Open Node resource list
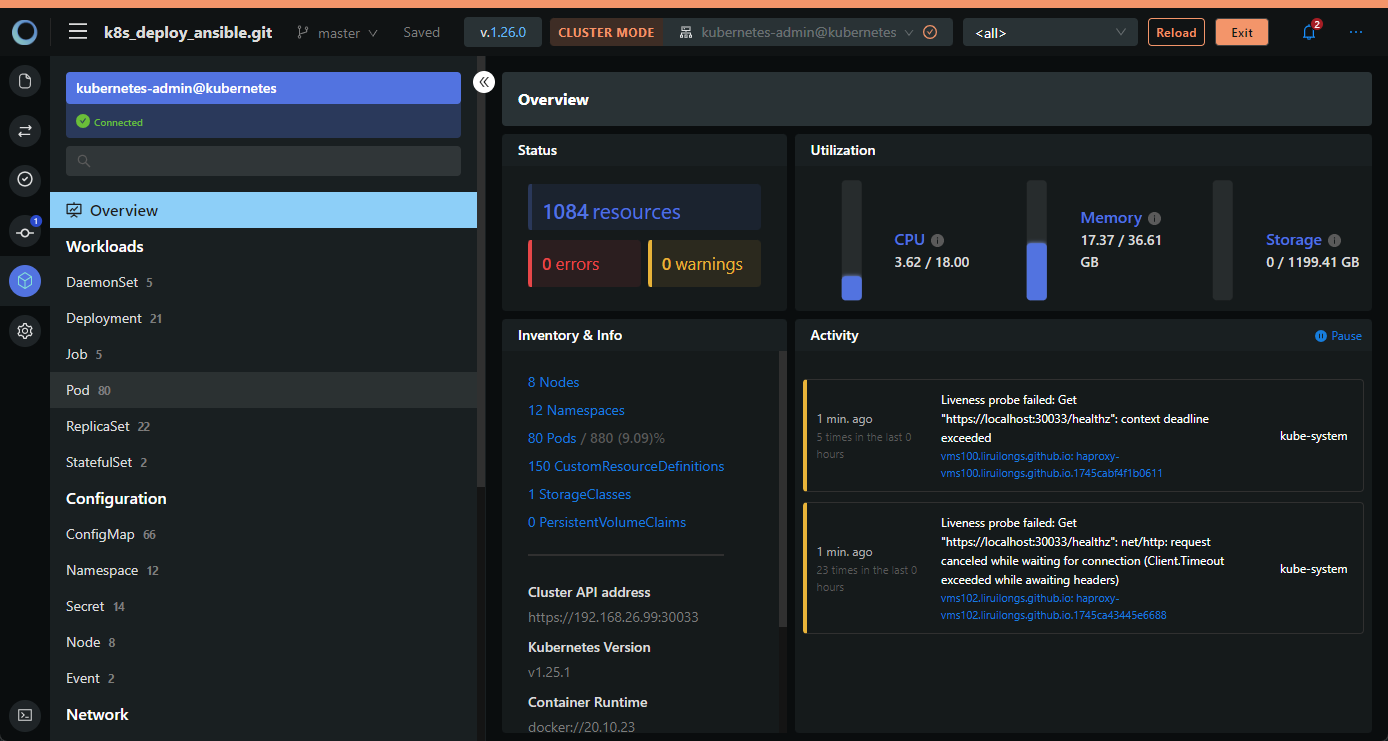This screenshot has width=1388, height=741. [x=263, y=642]
